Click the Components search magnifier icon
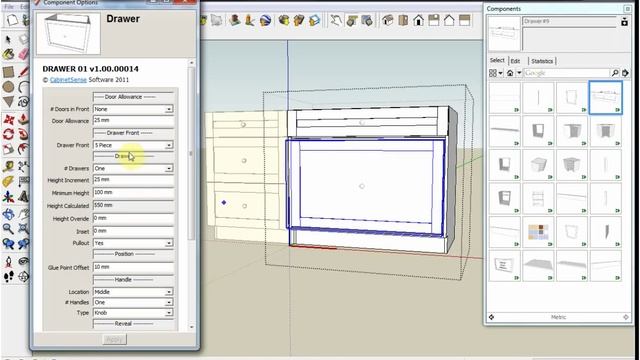The width and height of the screenshot is (640, 360). click(615, 73)
